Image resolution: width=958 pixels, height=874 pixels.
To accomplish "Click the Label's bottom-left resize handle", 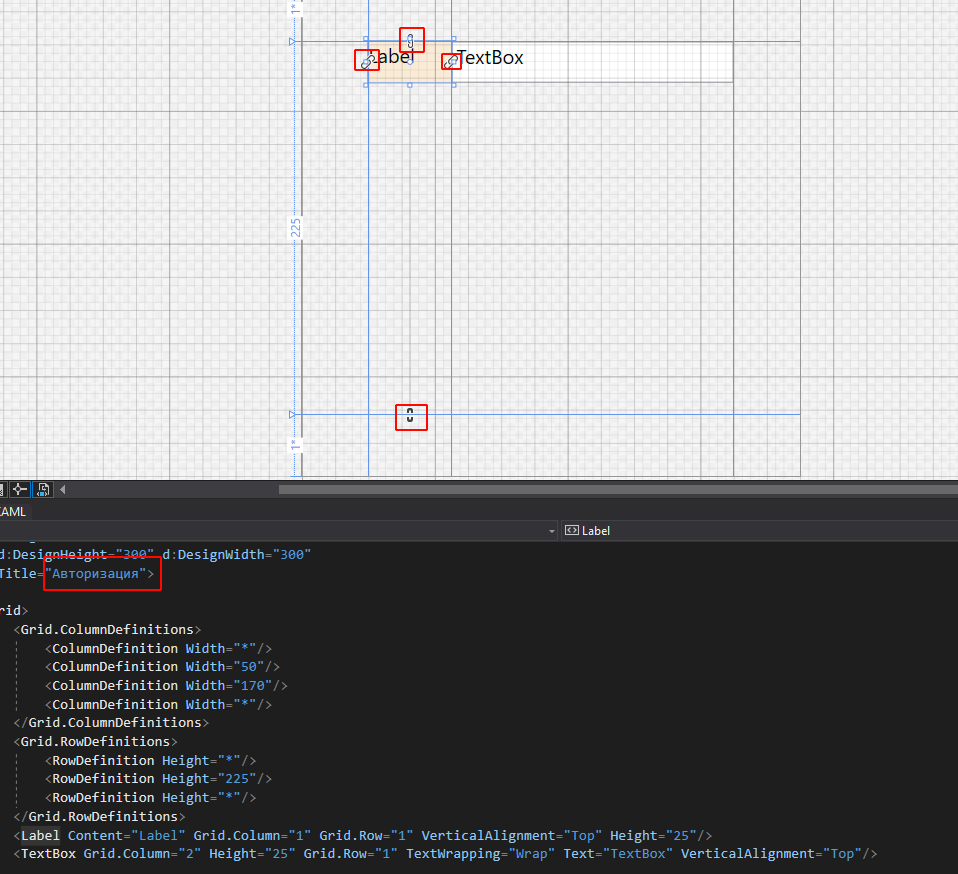I will (x=366, y=85).
